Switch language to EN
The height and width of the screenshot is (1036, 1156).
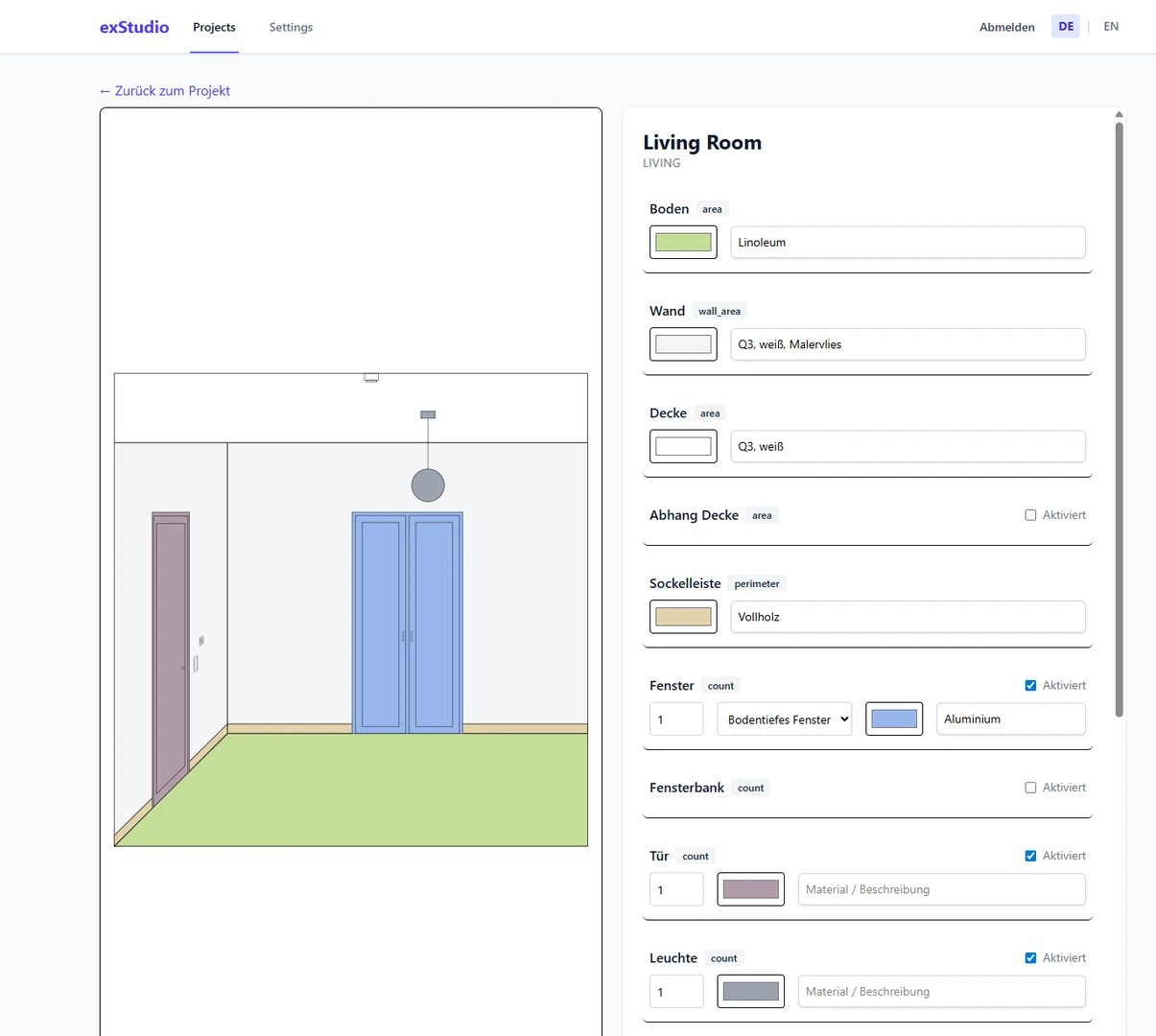pos(1111,27)
